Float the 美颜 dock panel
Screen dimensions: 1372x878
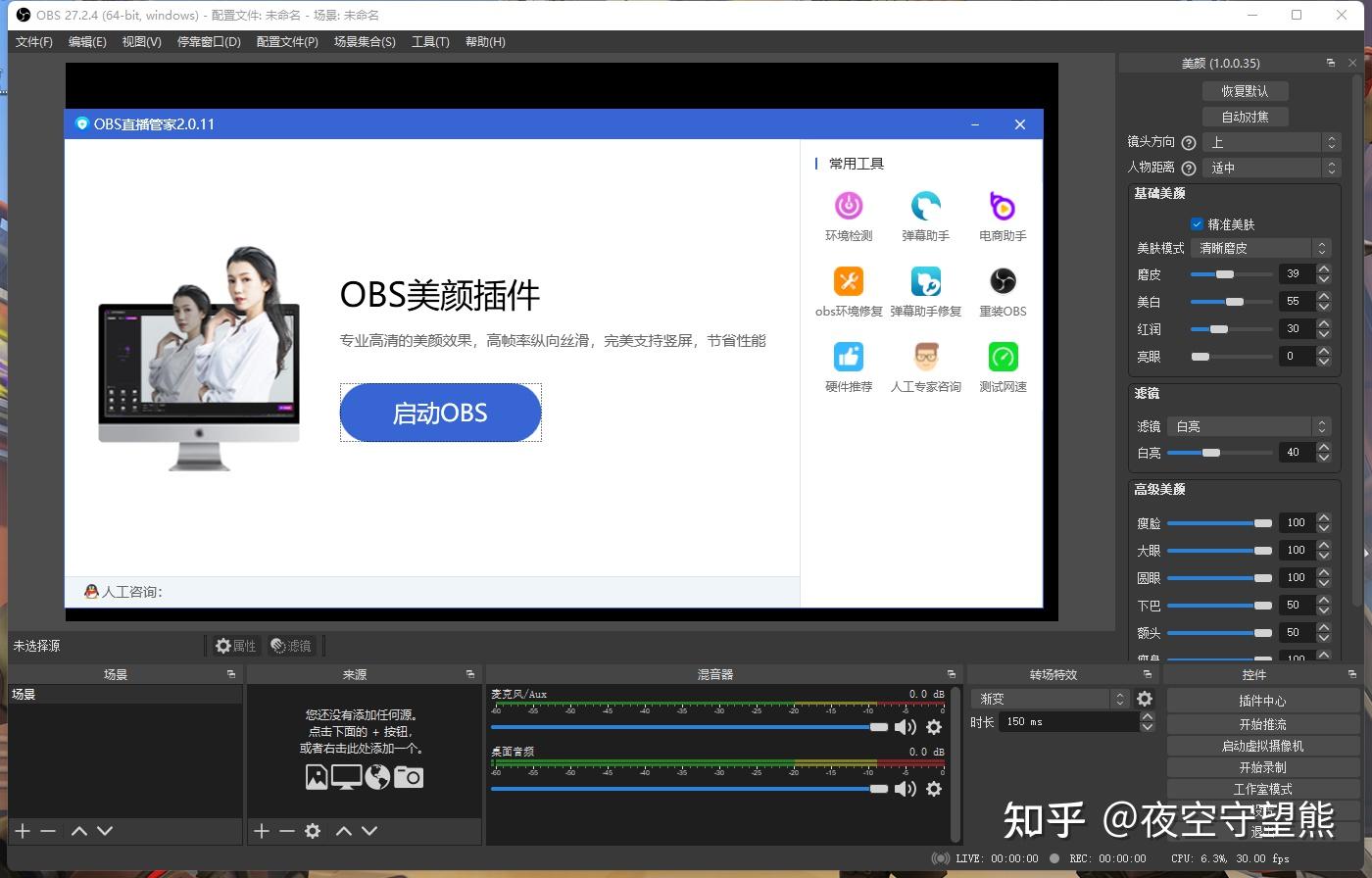pyautogui.click(x=1330, y=63)
